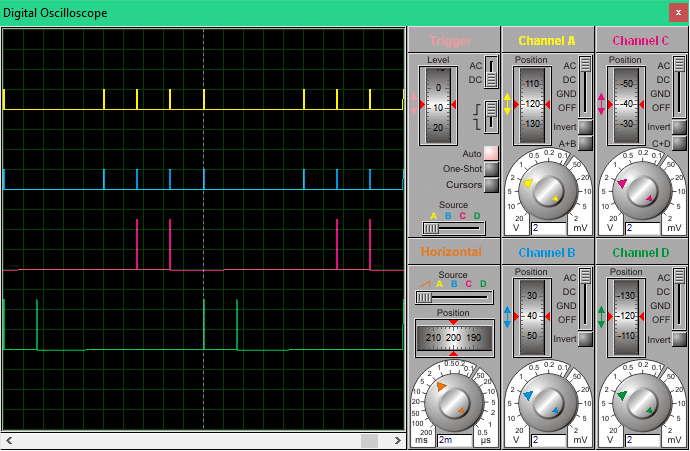Click Channel A OFF label
The image size is (690, 451).
coord(567,108)
